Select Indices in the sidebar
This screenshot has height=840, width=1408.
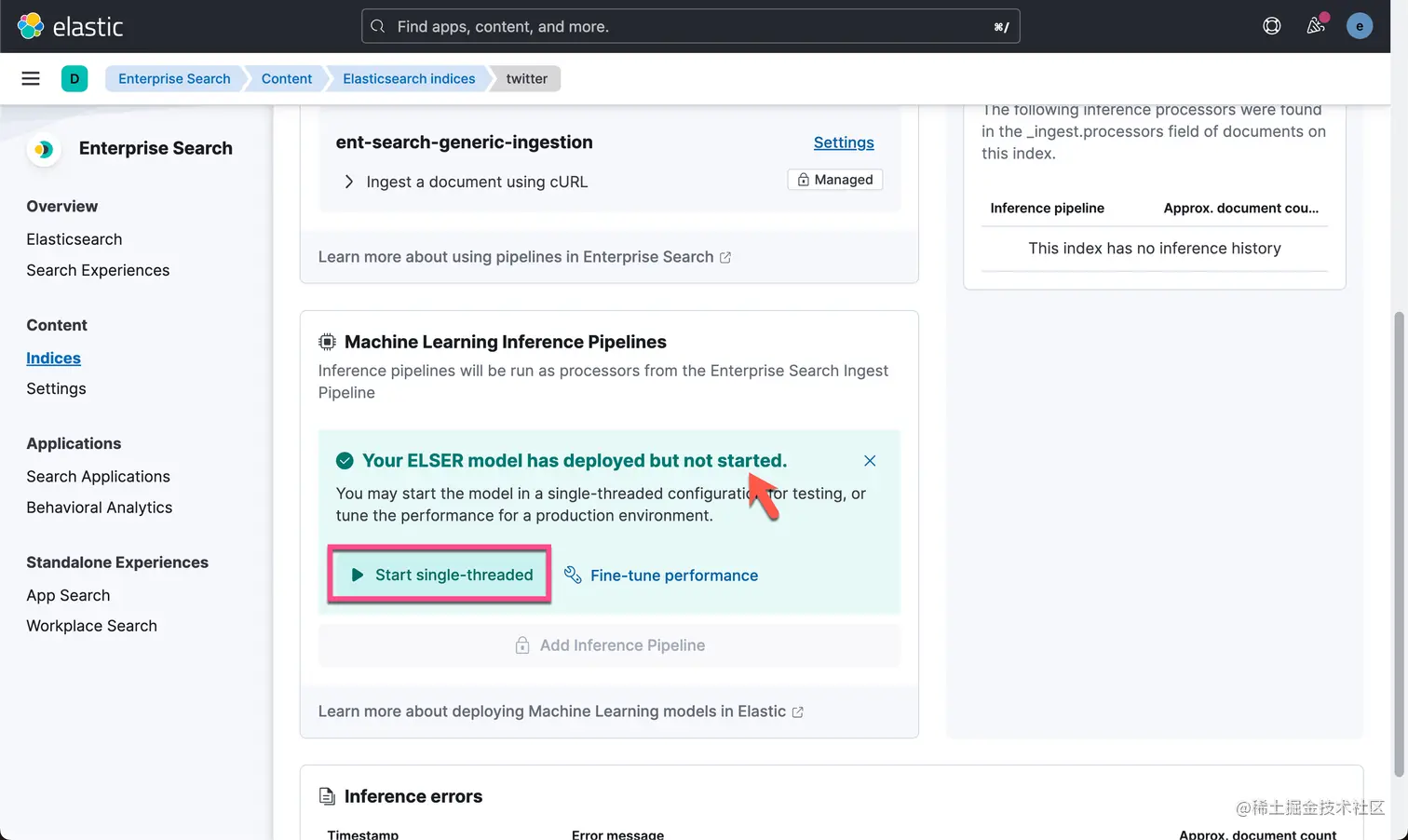[53, 359]
